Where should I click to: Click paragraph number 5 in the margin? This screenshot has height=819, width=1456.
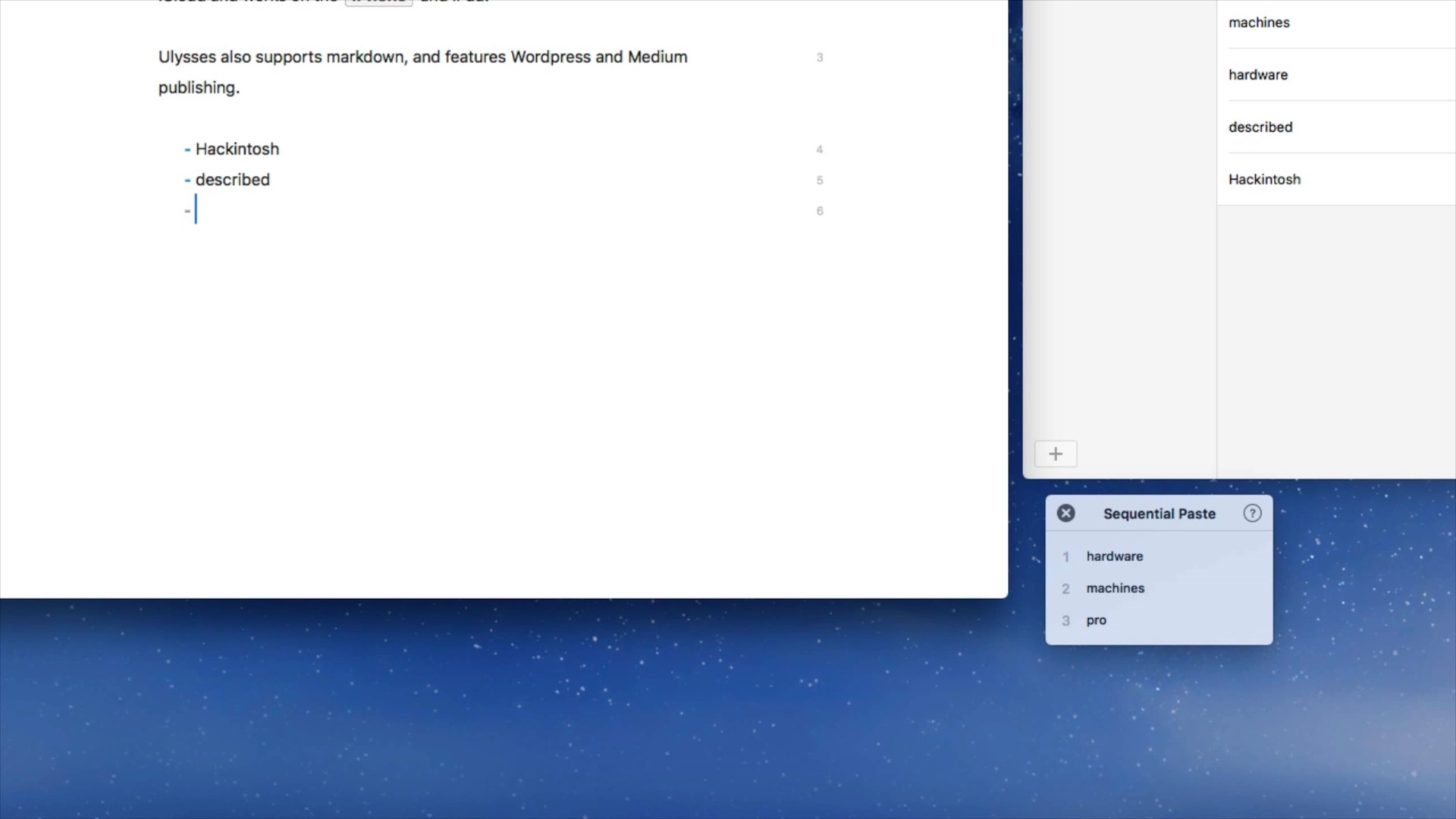[819, 180]
